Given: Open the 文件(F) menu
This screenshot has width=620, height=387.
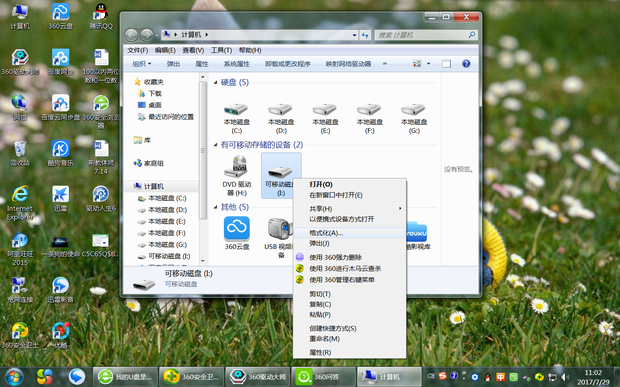Looking at the screenshot, I should click(137, 50).
